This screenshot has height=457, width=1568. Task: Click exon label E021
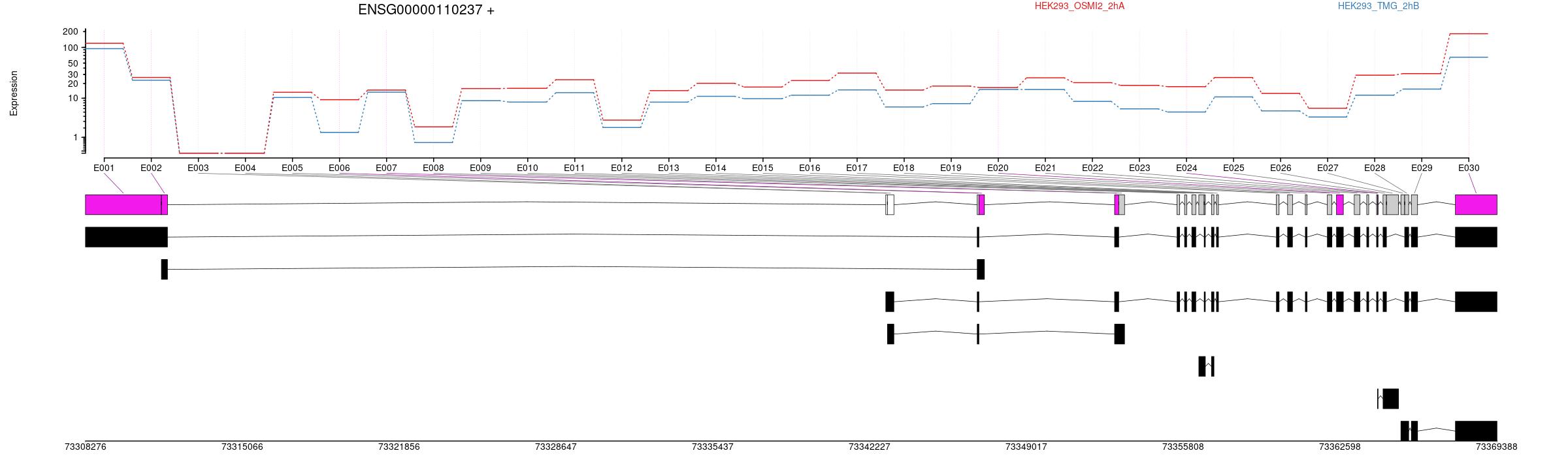point(1045,168)
